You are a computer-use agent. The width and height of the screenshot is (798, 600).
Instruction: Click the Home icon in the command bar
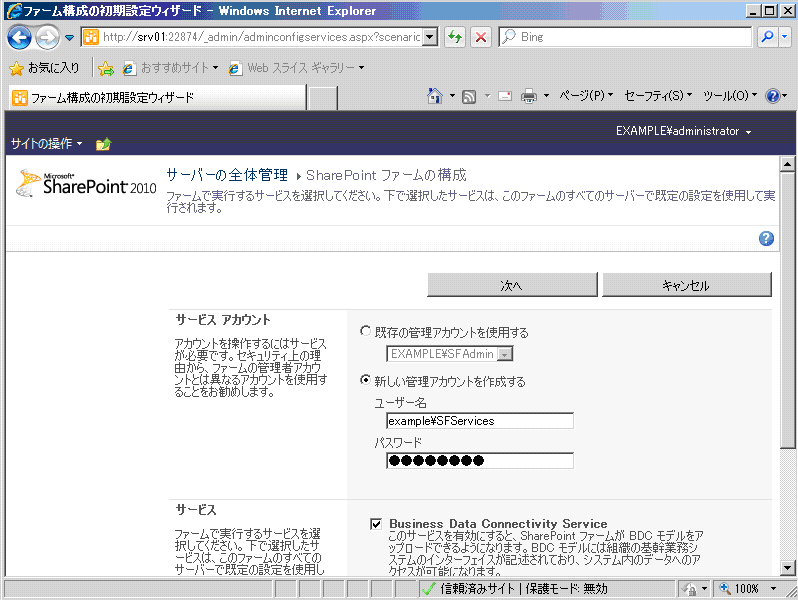435,96
